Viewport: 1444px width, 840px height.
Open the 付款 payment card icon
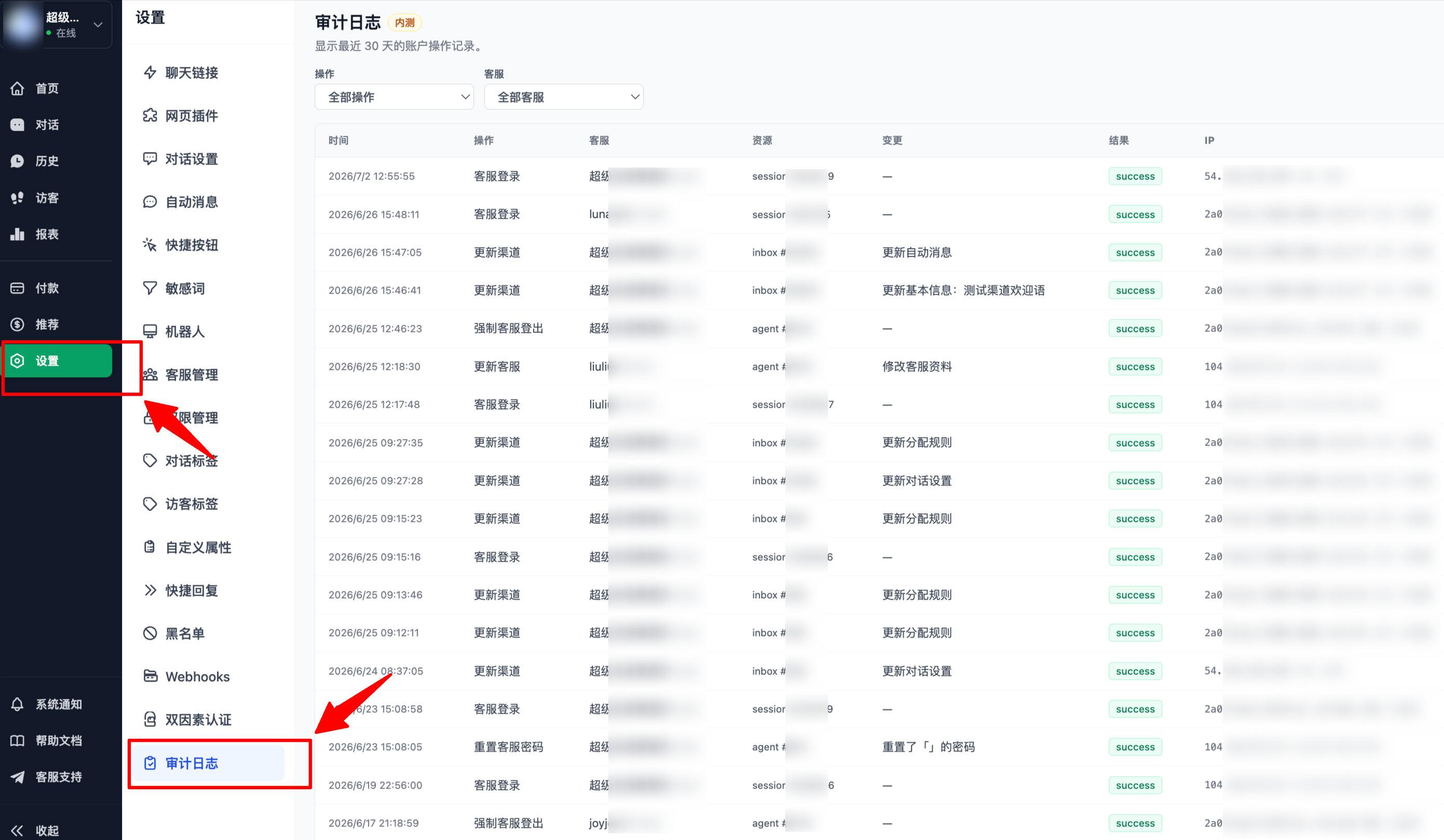(x=17, y=288)
